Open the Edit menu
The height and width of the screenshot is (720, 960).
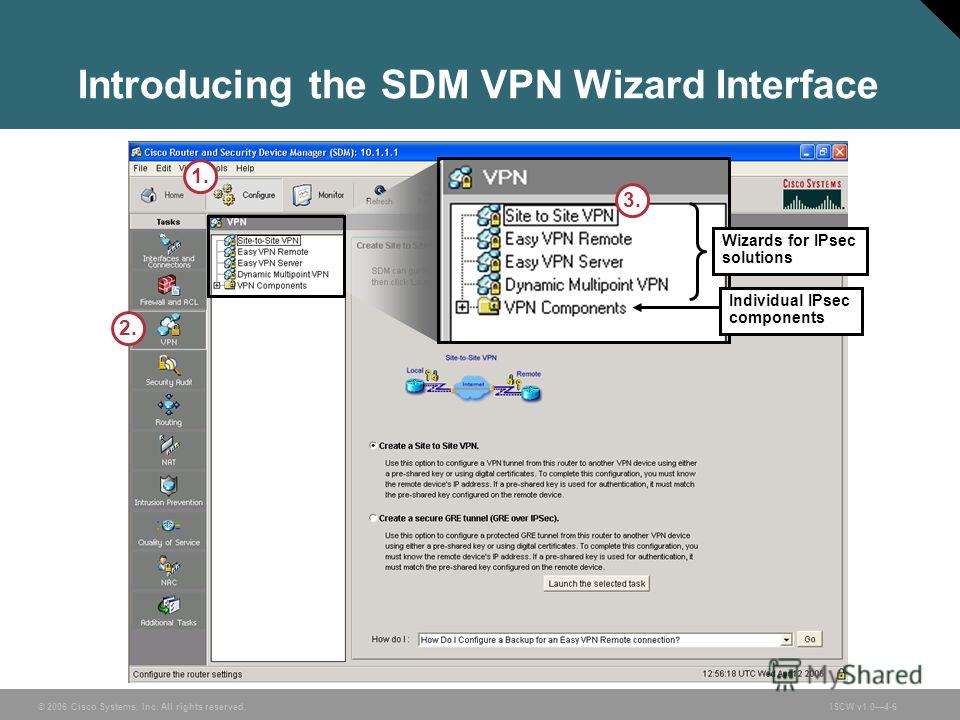coord(163,168)
